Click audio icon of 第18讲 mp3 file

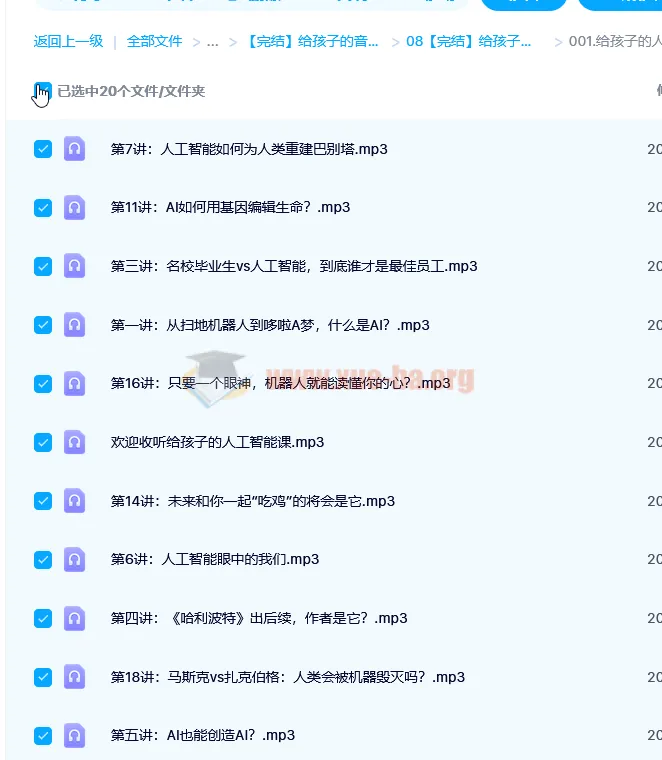point(75,677)
